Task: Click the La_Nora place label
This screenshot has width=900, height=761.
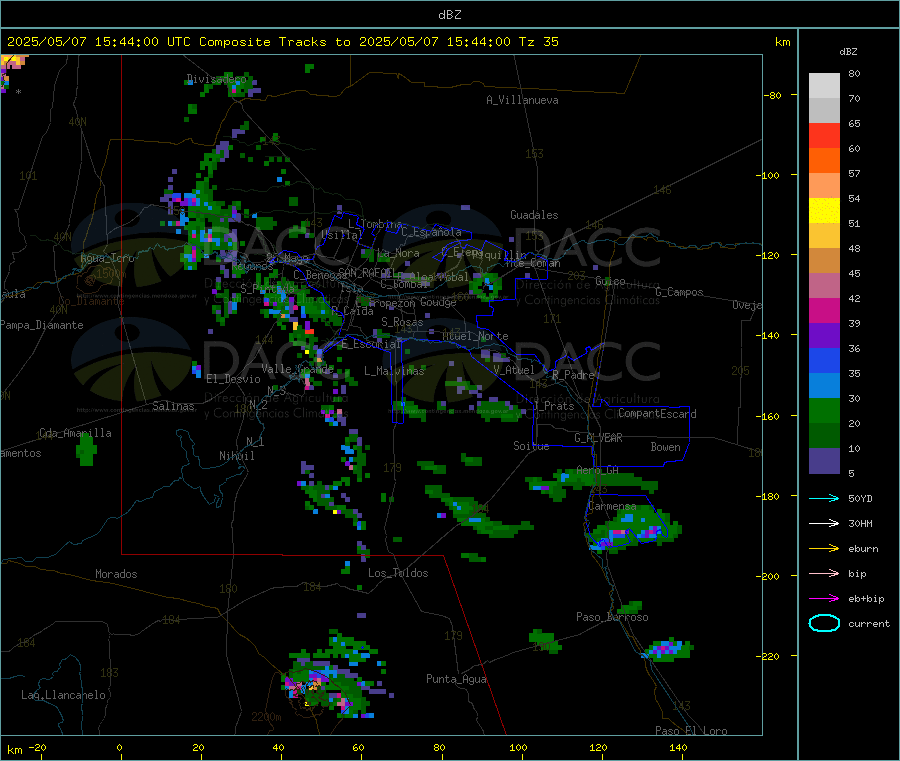Action: pyautogui.click(x=398, y=253)
